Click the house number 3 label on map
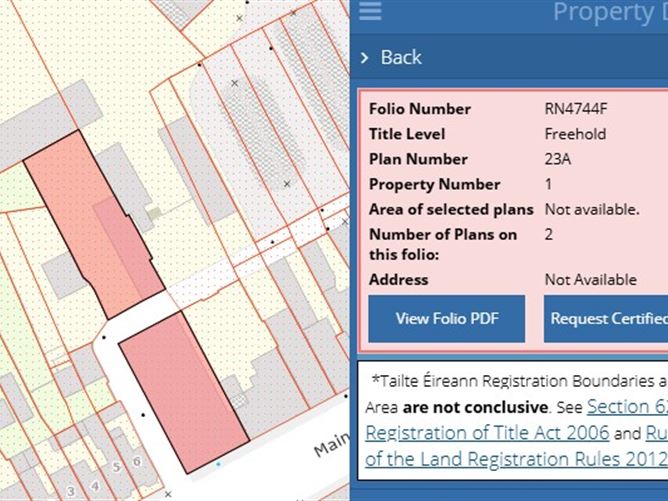The height and width of the screenshot is (501, 668). 69,490
